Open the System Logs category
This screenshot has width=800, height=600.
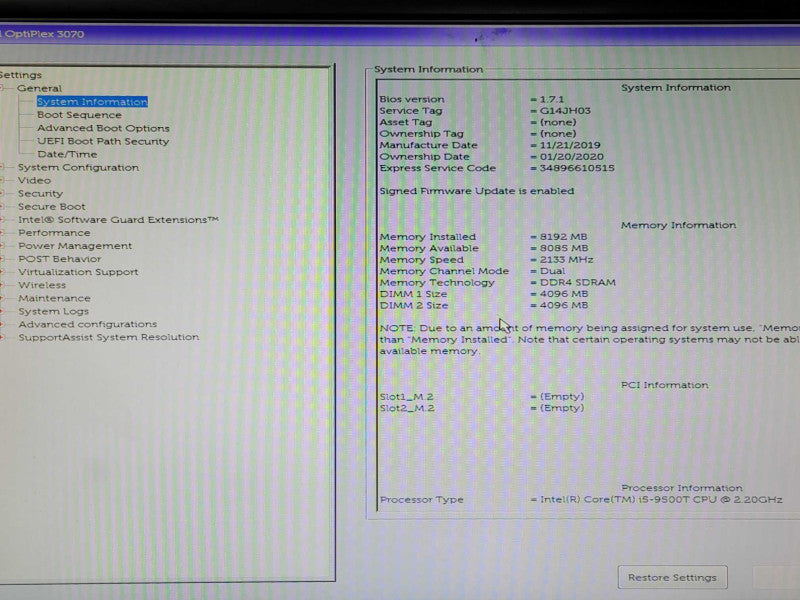[x=54, y=311]
